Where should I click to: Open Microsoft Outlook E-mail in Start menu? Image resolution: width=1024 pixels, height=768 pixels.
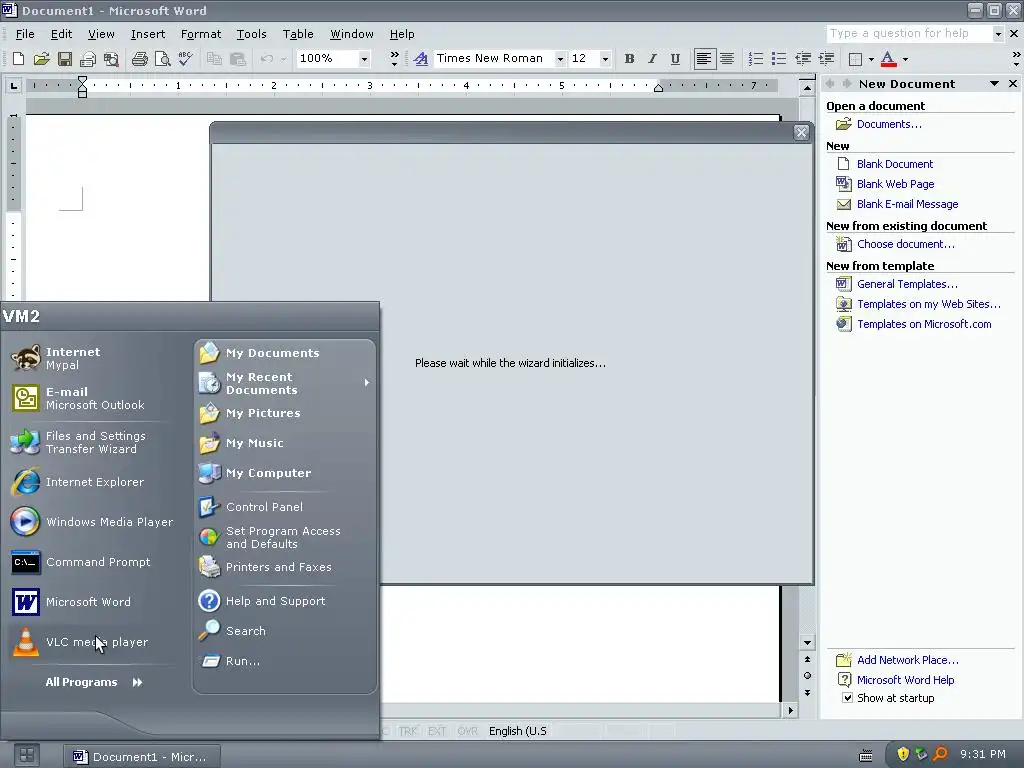(93, 398)
